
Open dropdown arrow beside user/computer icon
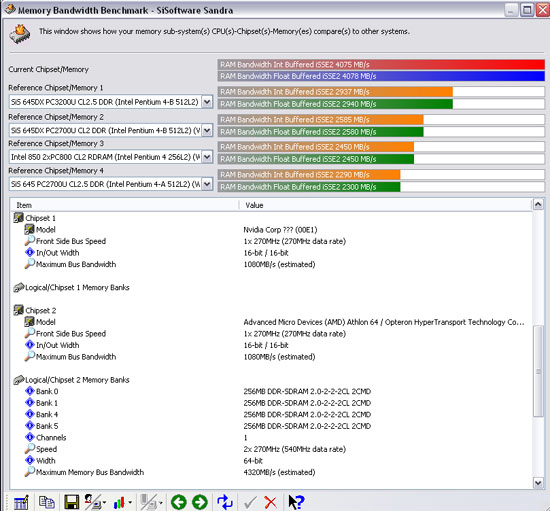tap(104, 503)
